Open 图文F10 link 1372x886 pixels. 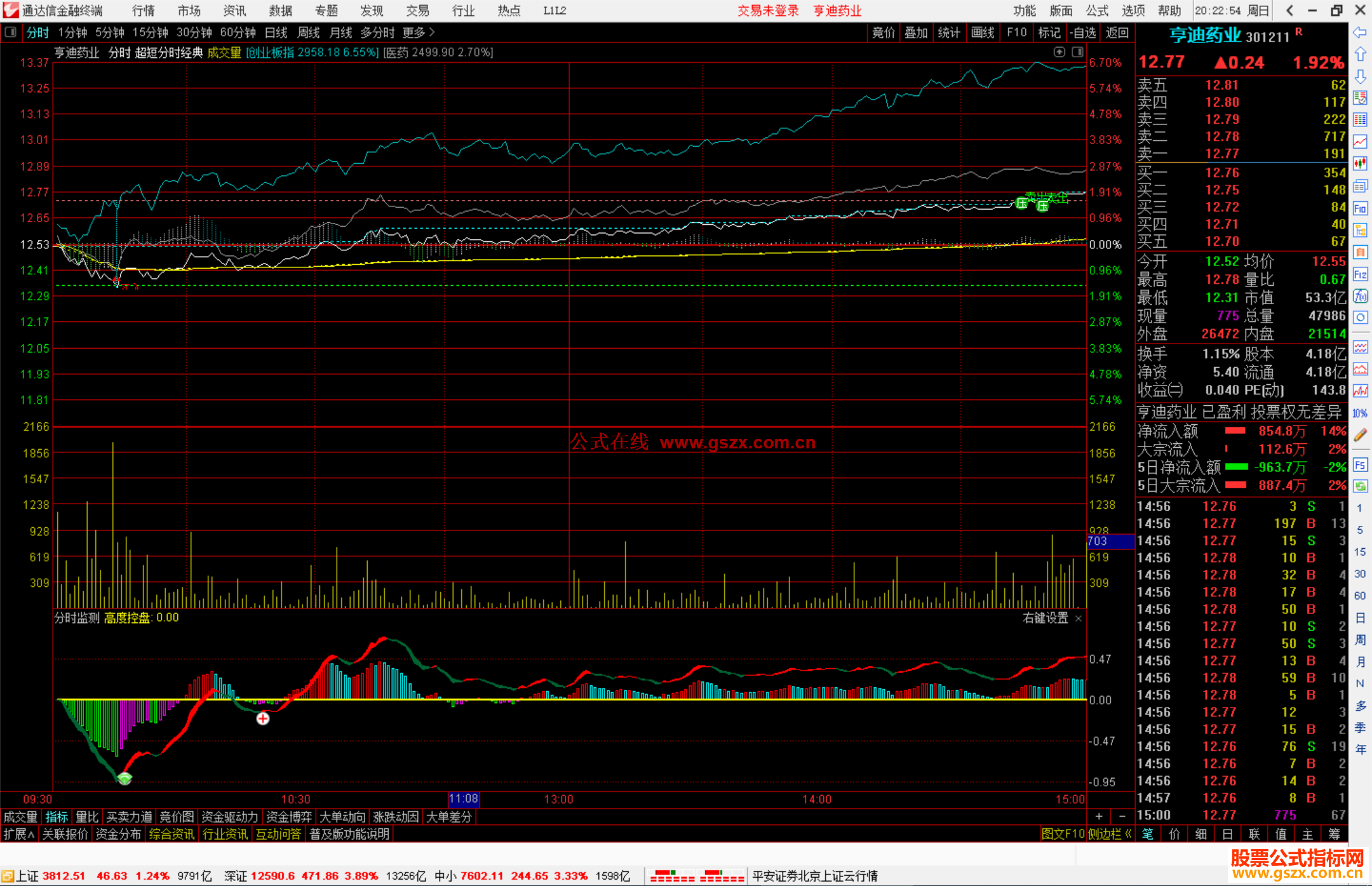coord(1063,834)
